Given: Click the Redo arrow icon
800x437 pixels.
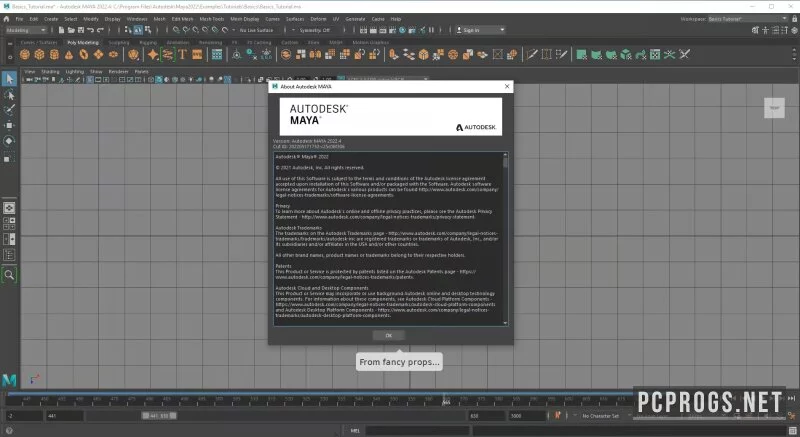Looking at the screenshot, I should [100, 30].
